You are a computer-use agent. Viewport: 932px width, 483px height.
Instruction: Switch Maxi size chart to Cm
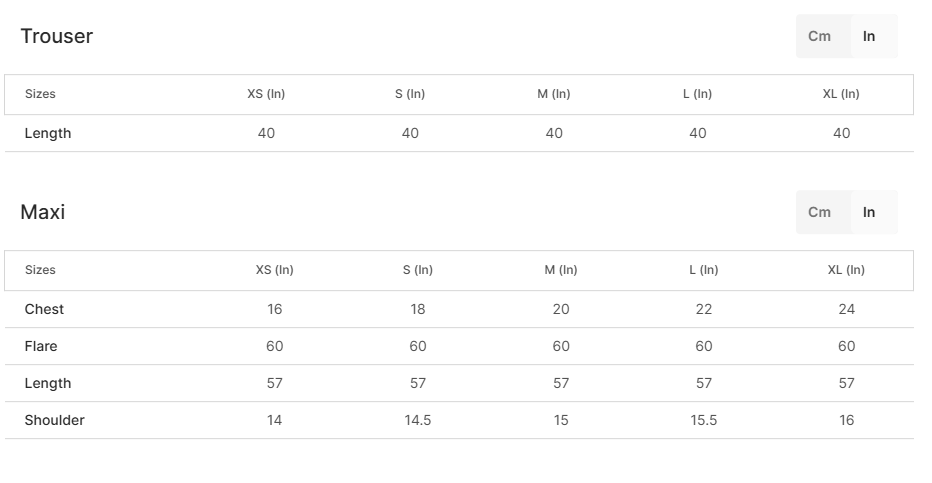[819, 212]
